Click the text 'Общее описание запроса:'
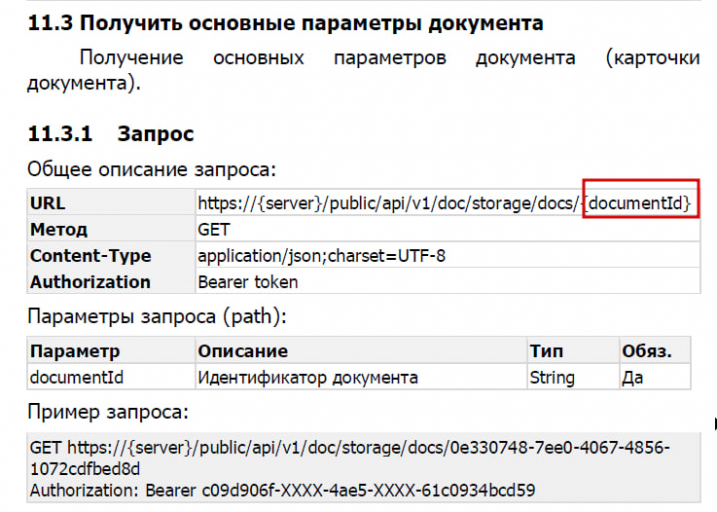This screenshot has height=512, width=717. pos(152,170)
